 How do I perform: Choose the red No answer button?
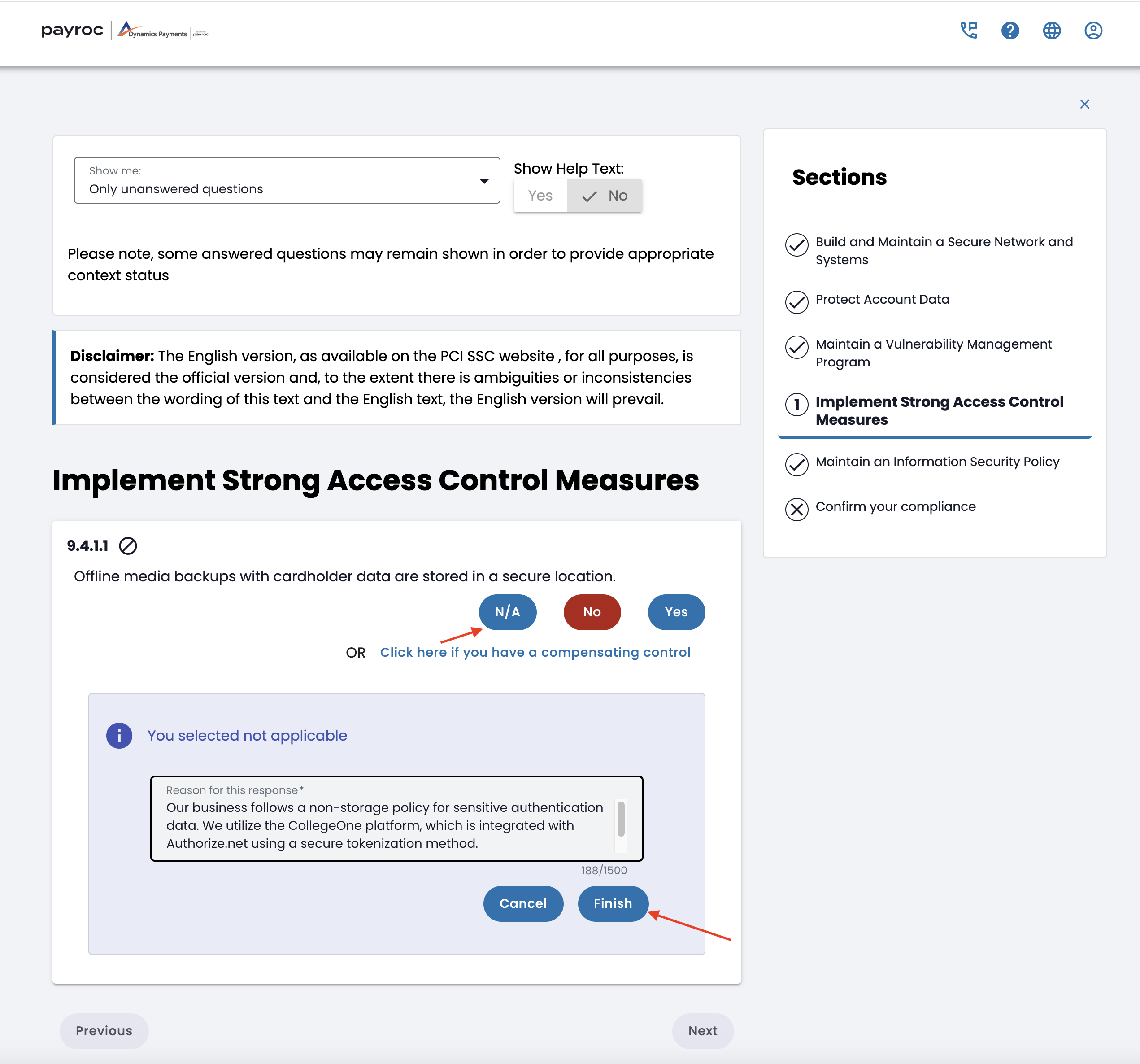(592, 612)
